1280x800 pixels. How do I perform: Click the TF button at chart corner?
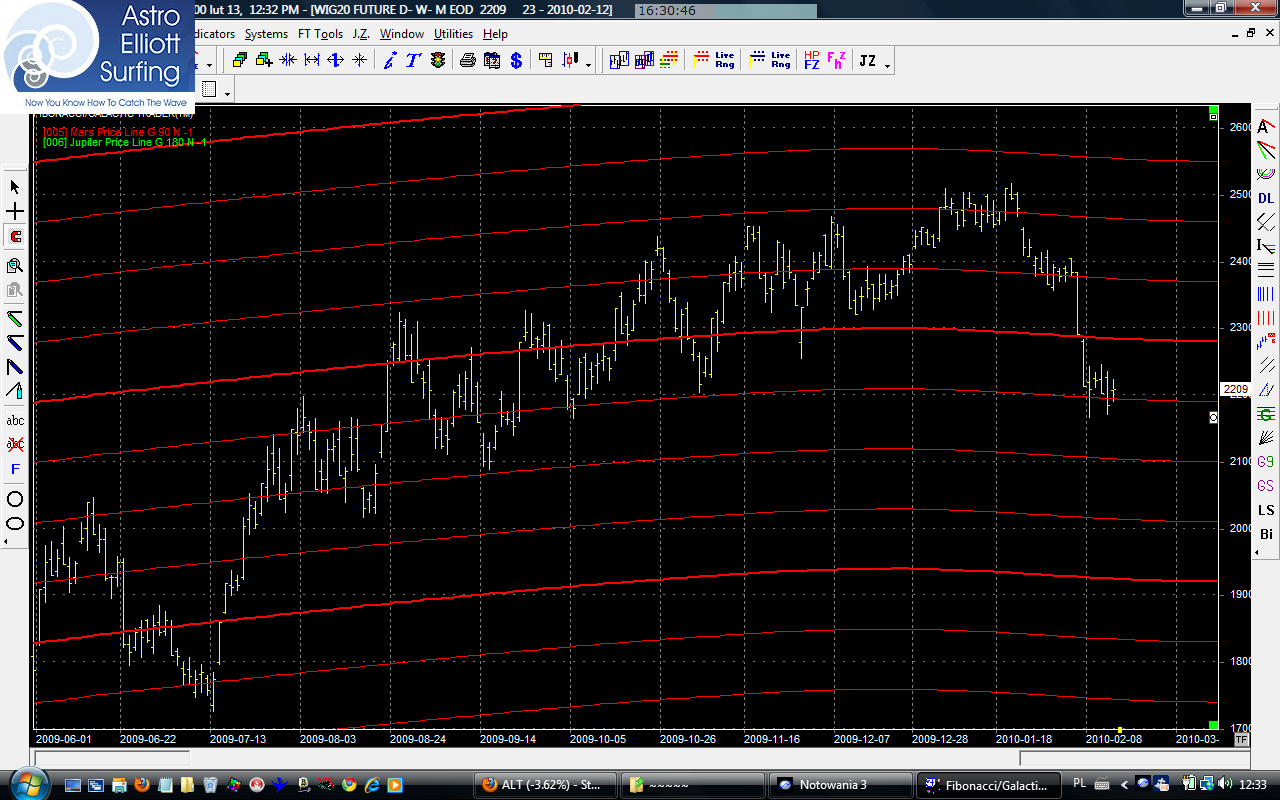pyautogui.click(x=1241, y=740)
